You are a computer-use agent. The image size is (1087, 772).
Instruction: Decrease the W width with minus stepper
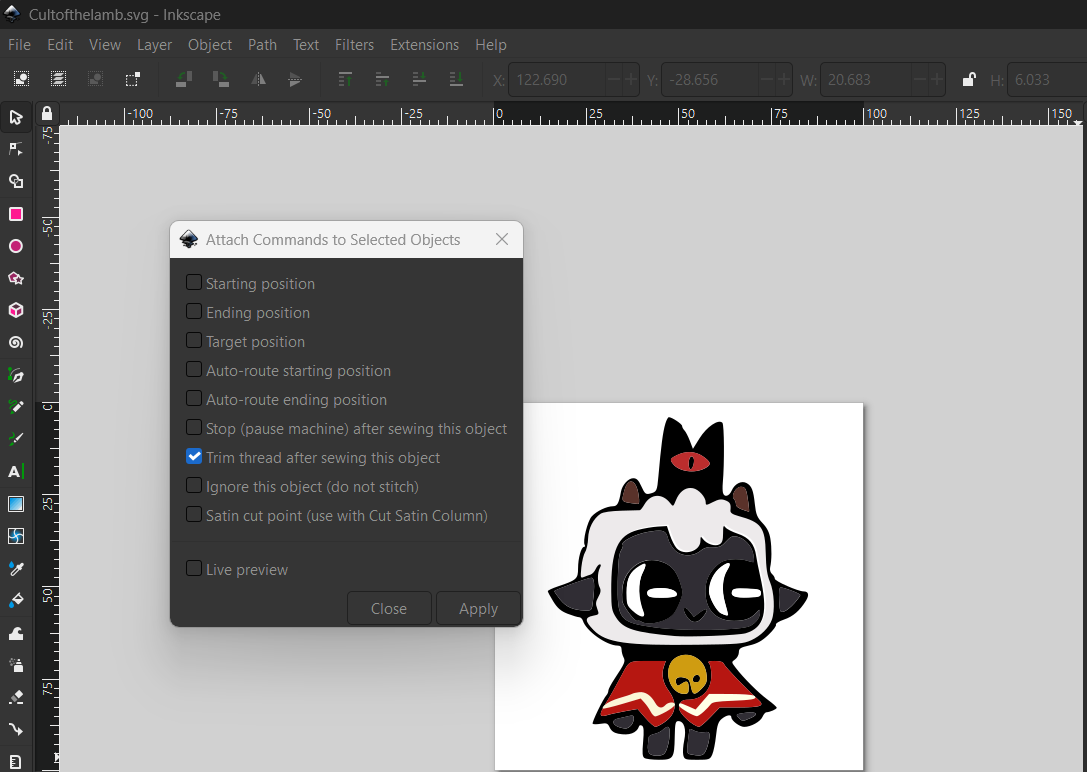(920, 80)
